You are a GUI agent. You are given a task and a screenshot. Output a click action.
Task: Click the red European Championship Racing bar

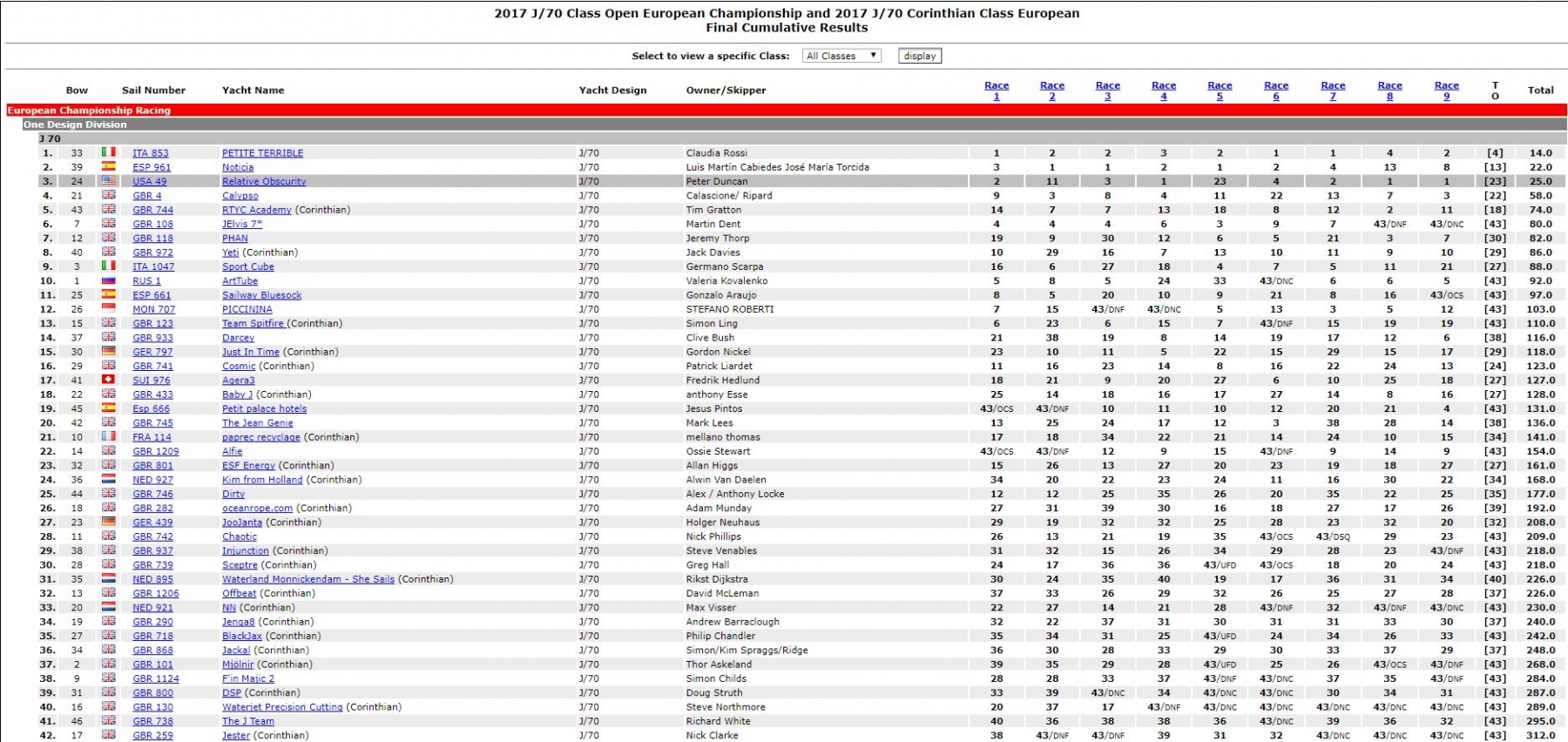(784, 111)
